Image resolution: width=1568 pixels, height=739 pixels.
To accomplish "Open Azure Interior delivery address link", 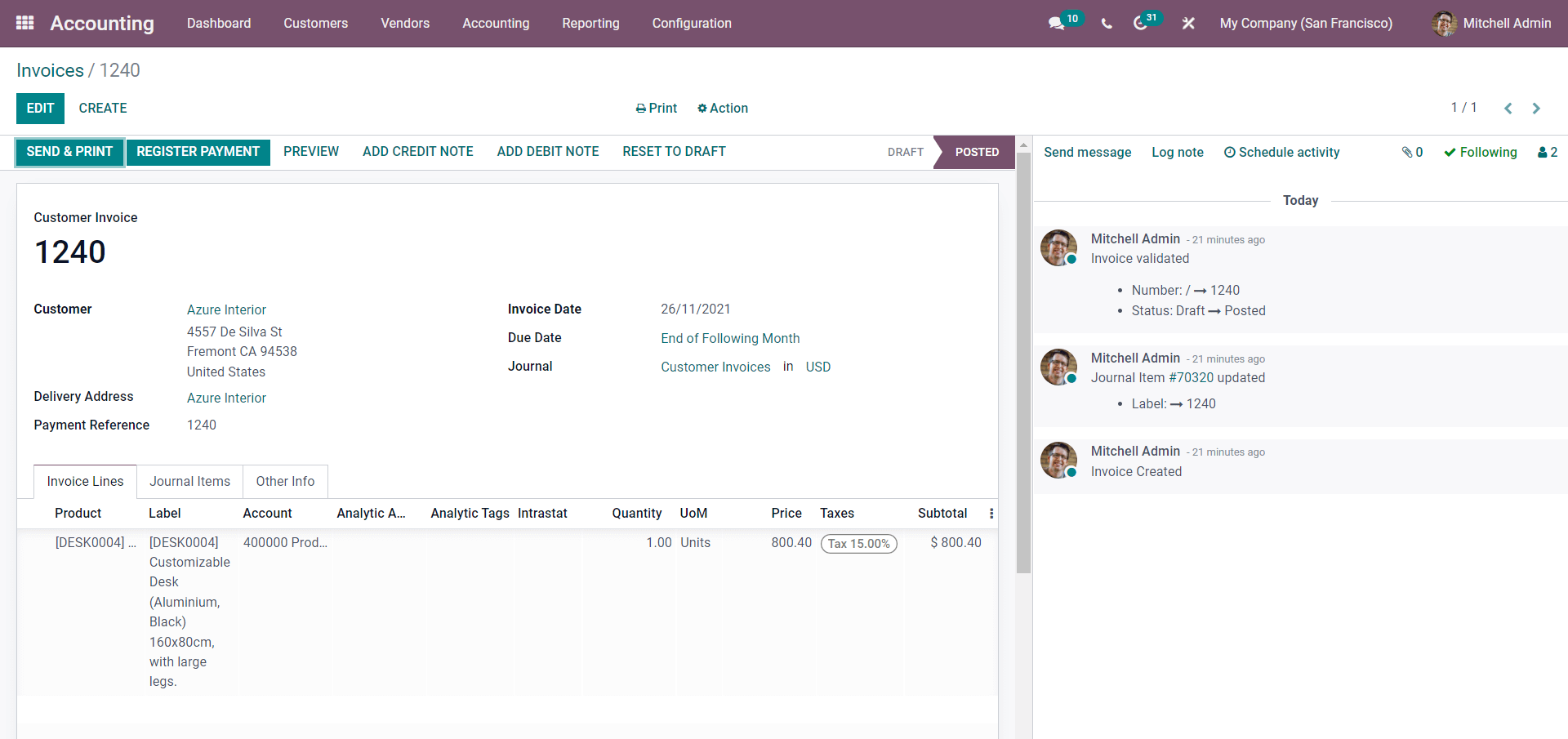I will pyautogui.click(x=226, y=398).
